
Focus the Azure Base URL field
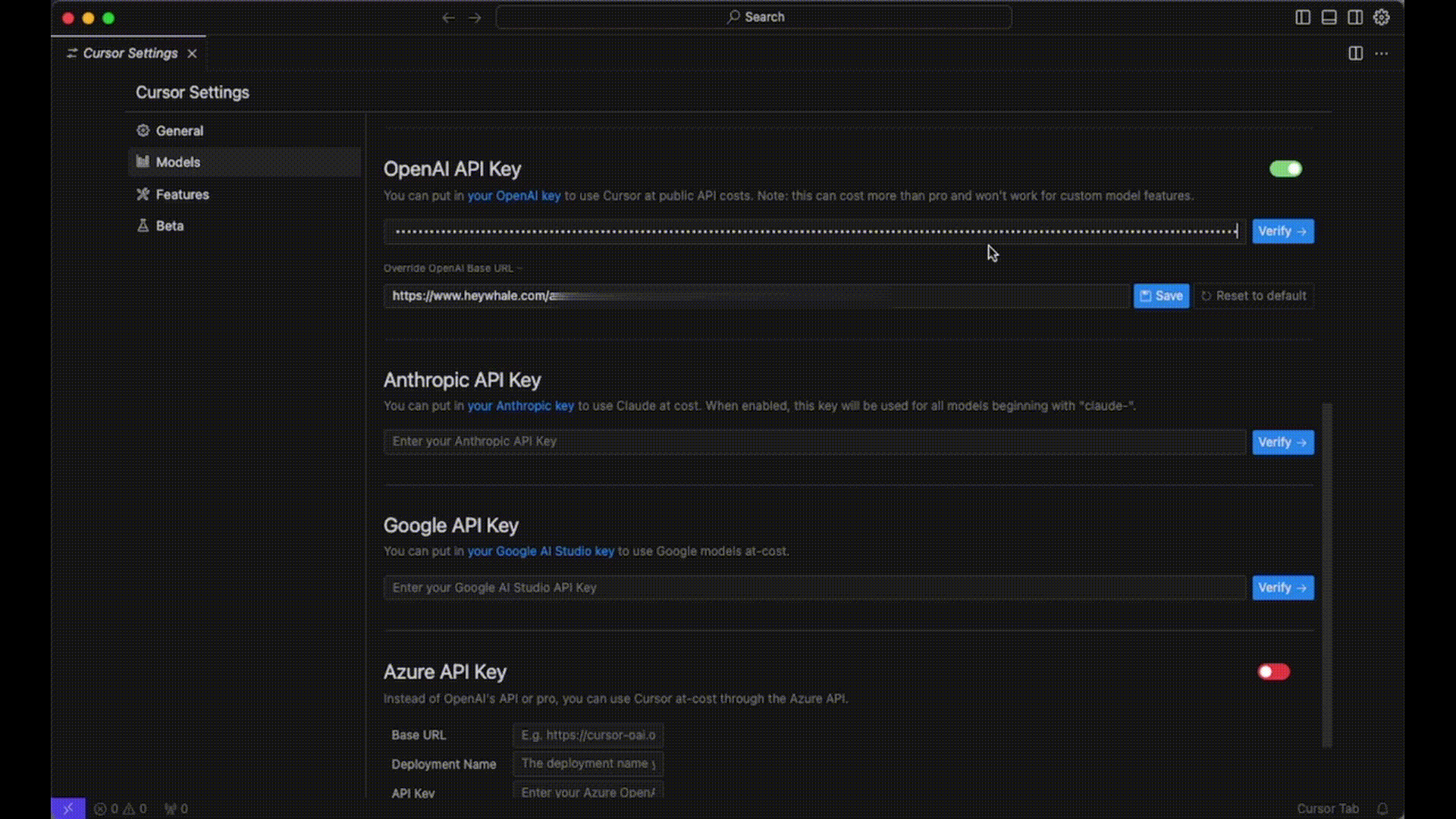coord(588,735)
